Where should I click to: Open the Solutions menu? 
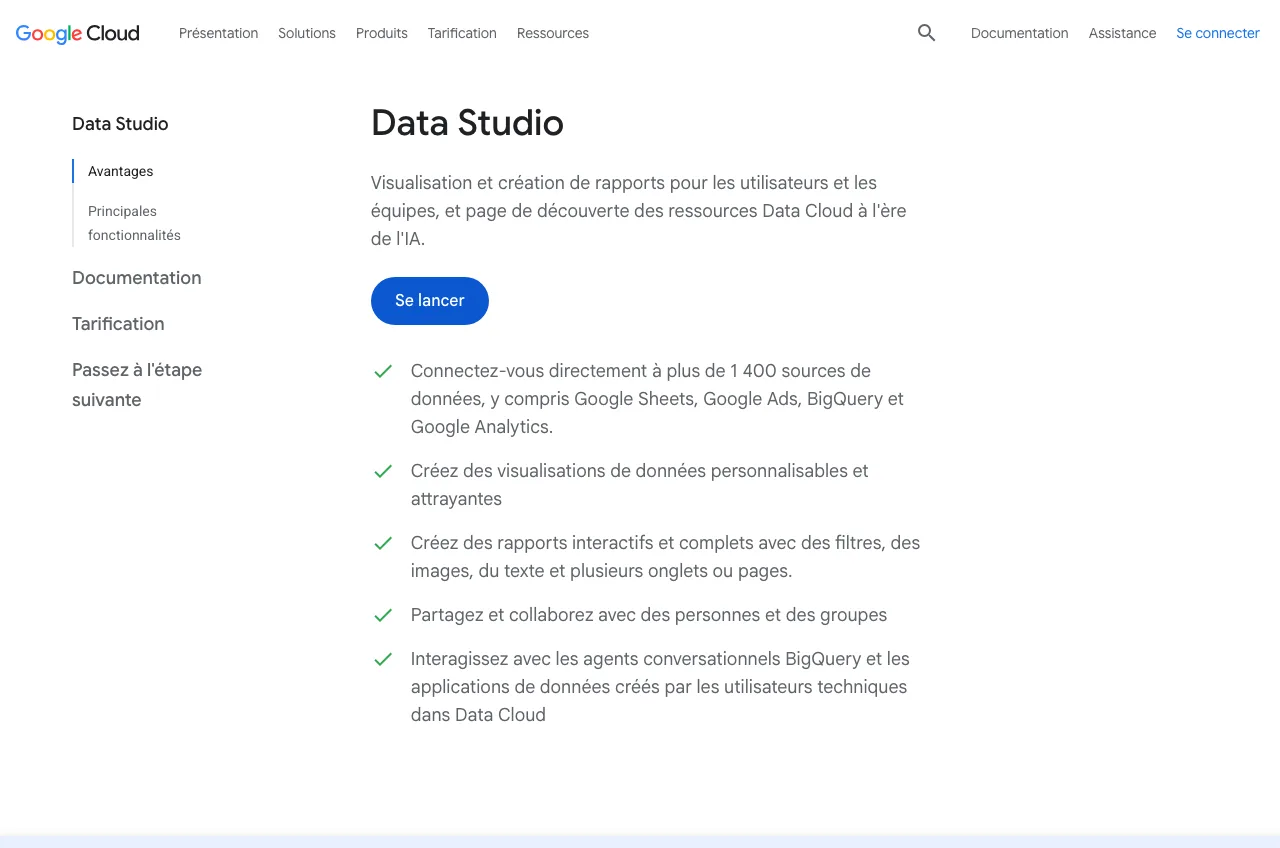click(x=307, y=33)
